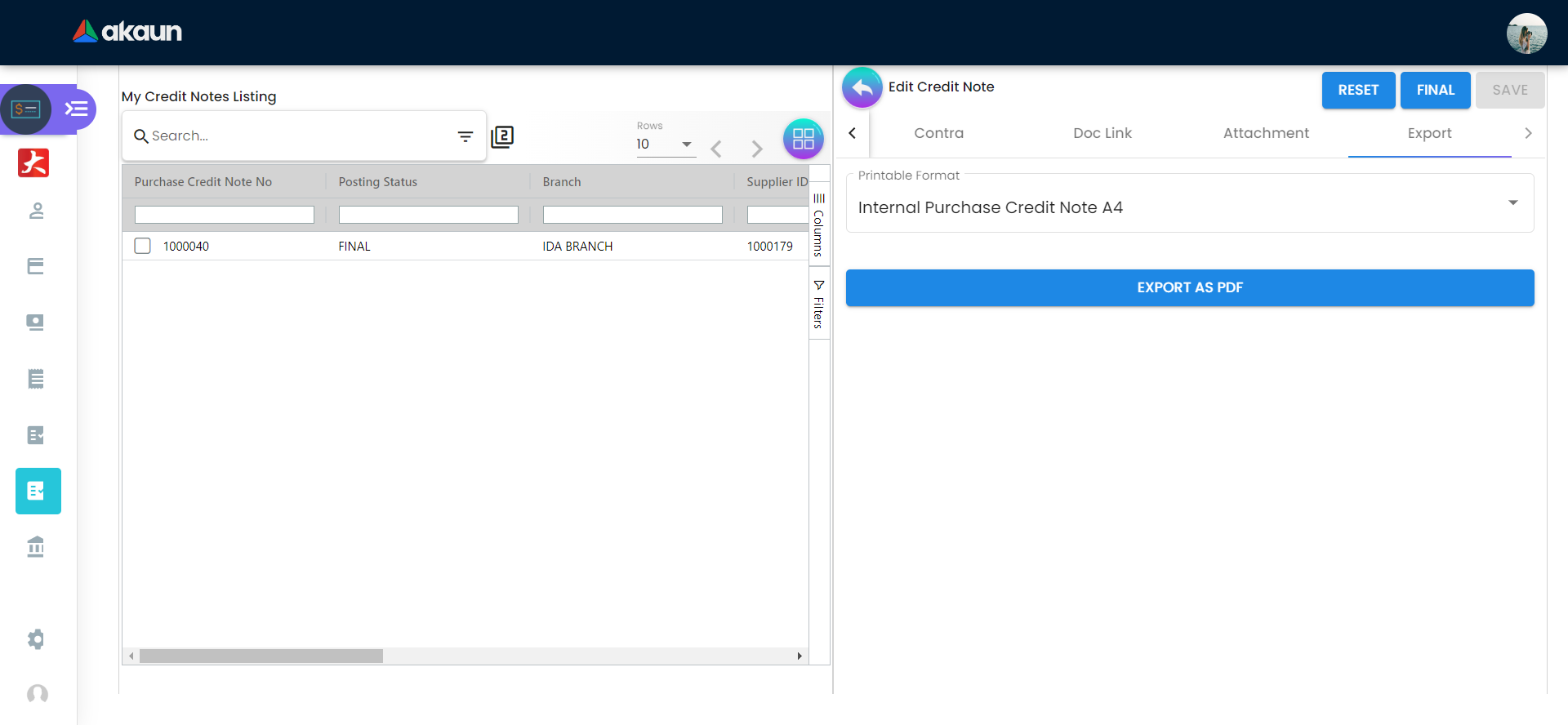Toggle the Columns side panel
The width and height of the screenshot is (1568, 725).
(x=818, y=225)
